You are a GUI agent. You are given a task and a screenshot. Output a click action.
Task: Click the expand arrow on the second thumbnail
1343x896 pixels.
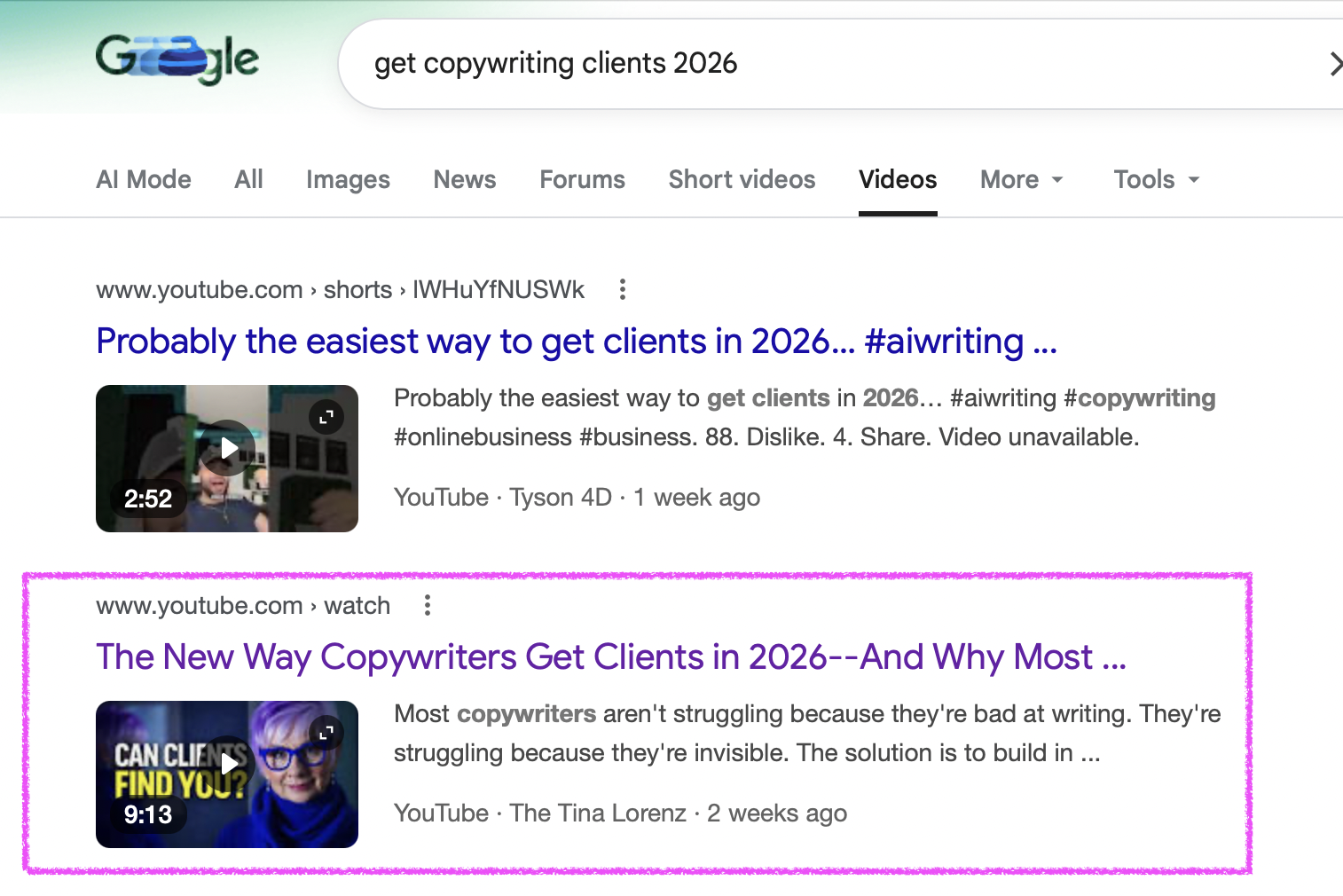[x=327, y=731]
